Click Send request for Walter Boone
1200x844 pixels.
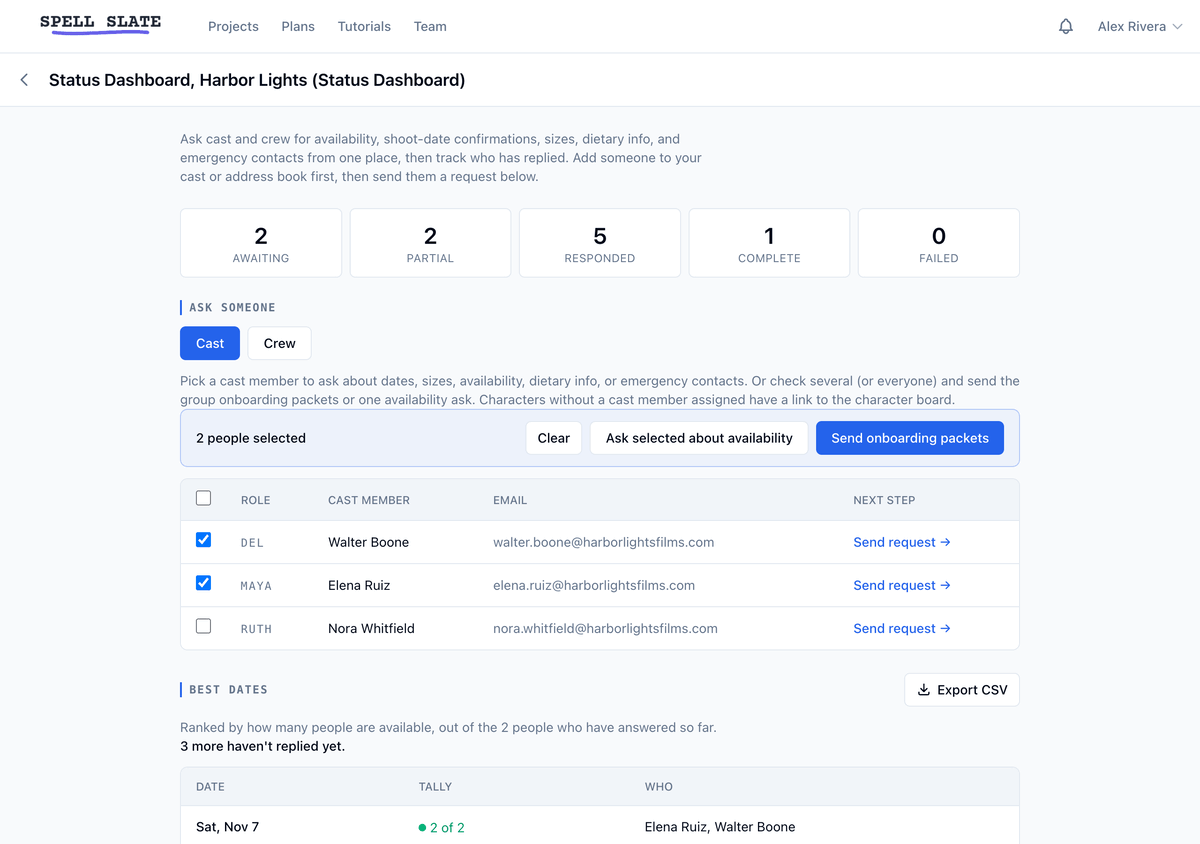click(x=902, y=542)
